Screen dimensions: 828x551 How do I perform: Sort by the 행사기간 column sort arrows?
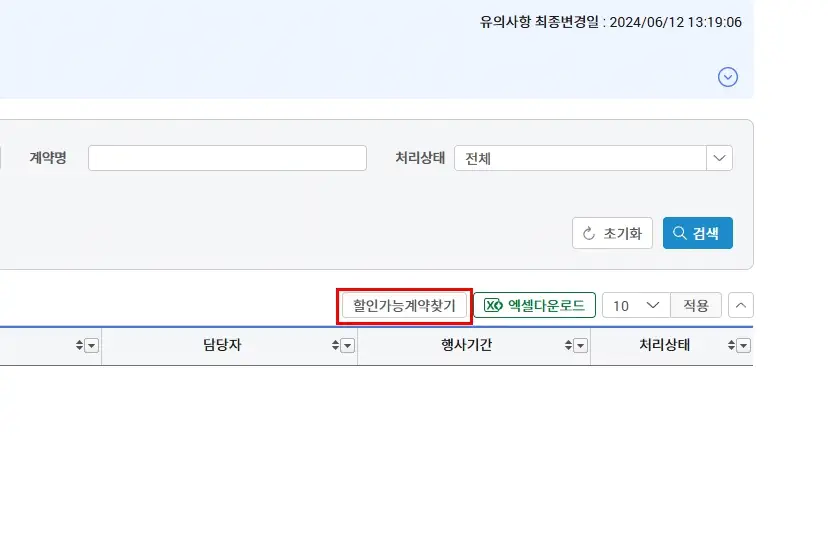pyautogui.click(x=569, y=346)
